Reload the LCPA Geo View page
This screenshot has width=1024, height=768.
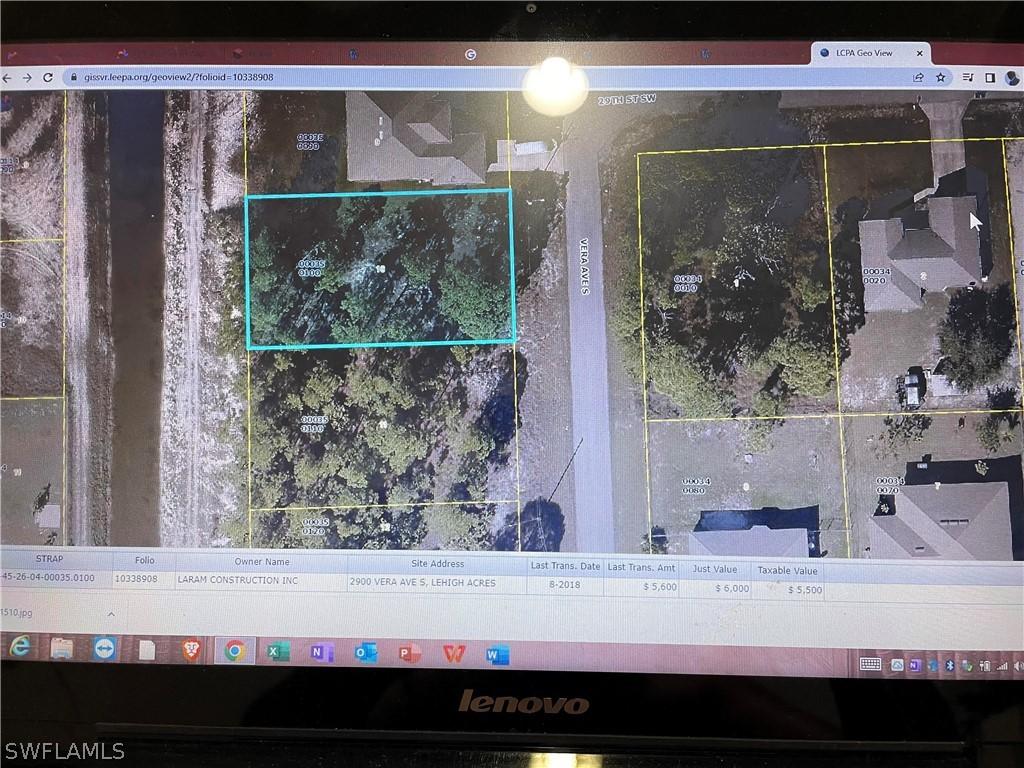(x=48, y=78)
